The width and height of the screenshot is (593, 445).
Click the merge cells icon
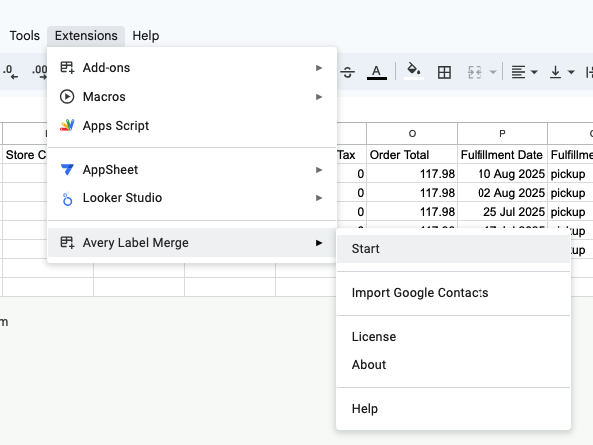point(475,72)
